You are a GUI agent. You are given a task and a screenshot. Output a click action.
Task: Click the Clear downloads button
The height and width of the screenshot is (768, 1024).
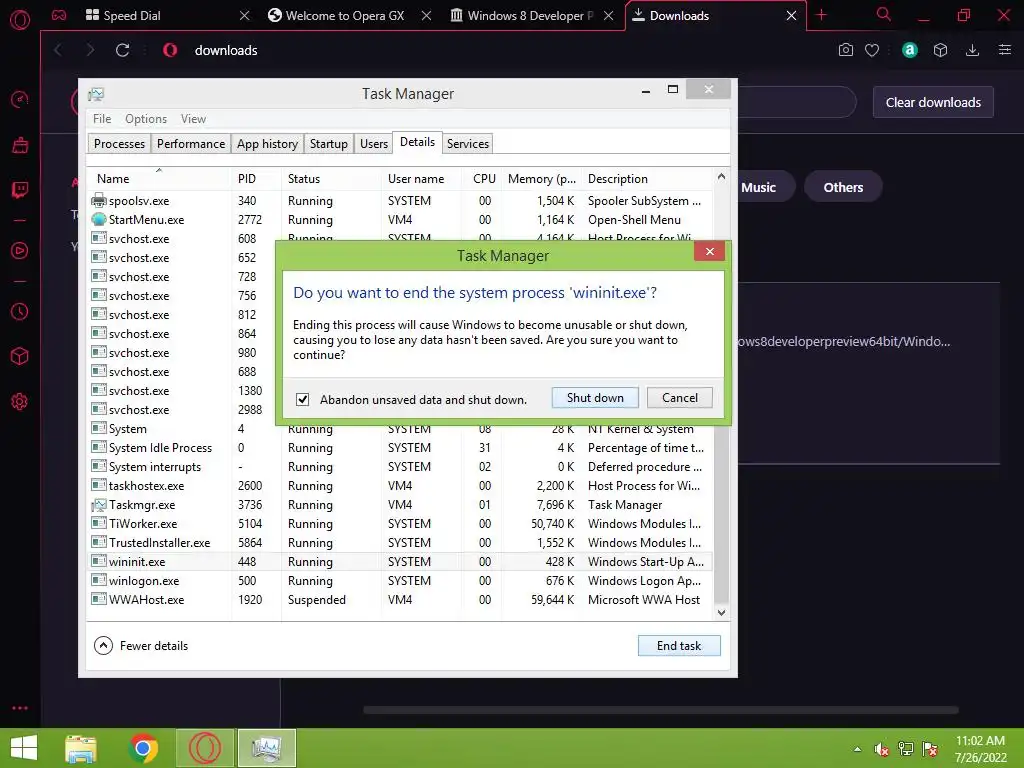pos(933,103)
